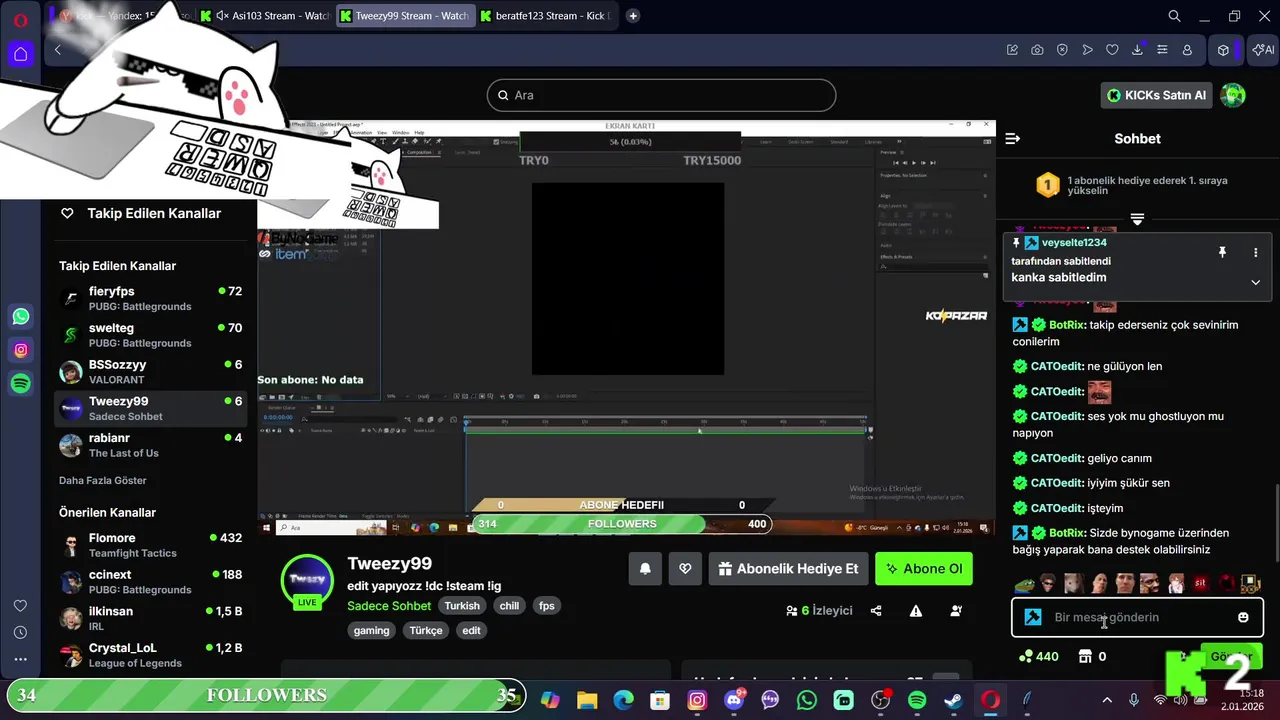The image size is (1280, 720).
Task: Click the share icon under the stream
Action: (876, 610)
